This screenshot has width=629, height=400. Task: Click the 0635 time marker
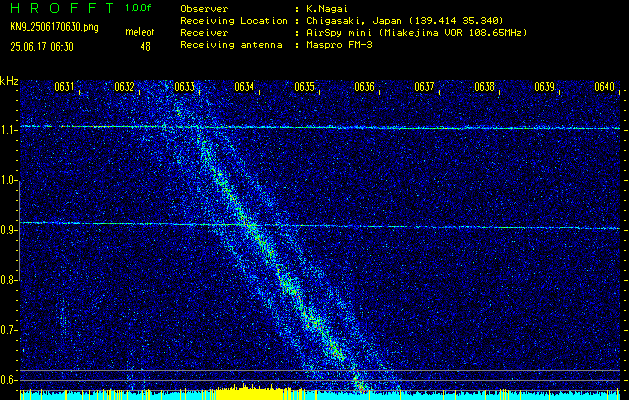pyautogui.click(x=304, y=87)
